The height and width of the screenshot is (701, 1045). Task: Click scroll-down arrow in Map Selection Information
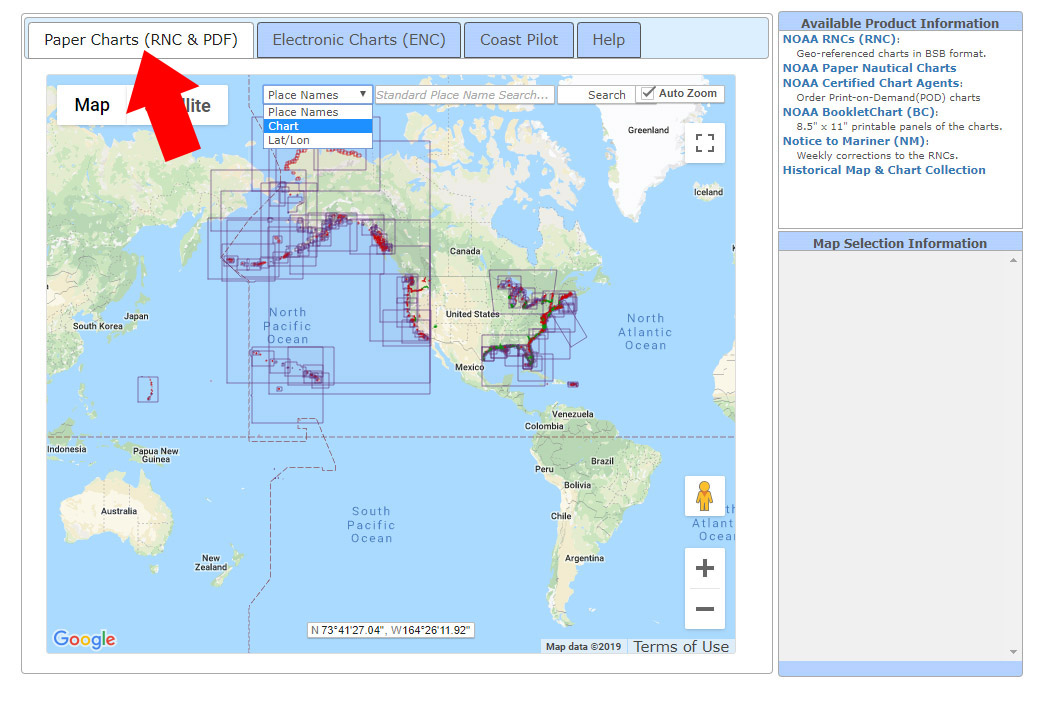click(1013, 652)
